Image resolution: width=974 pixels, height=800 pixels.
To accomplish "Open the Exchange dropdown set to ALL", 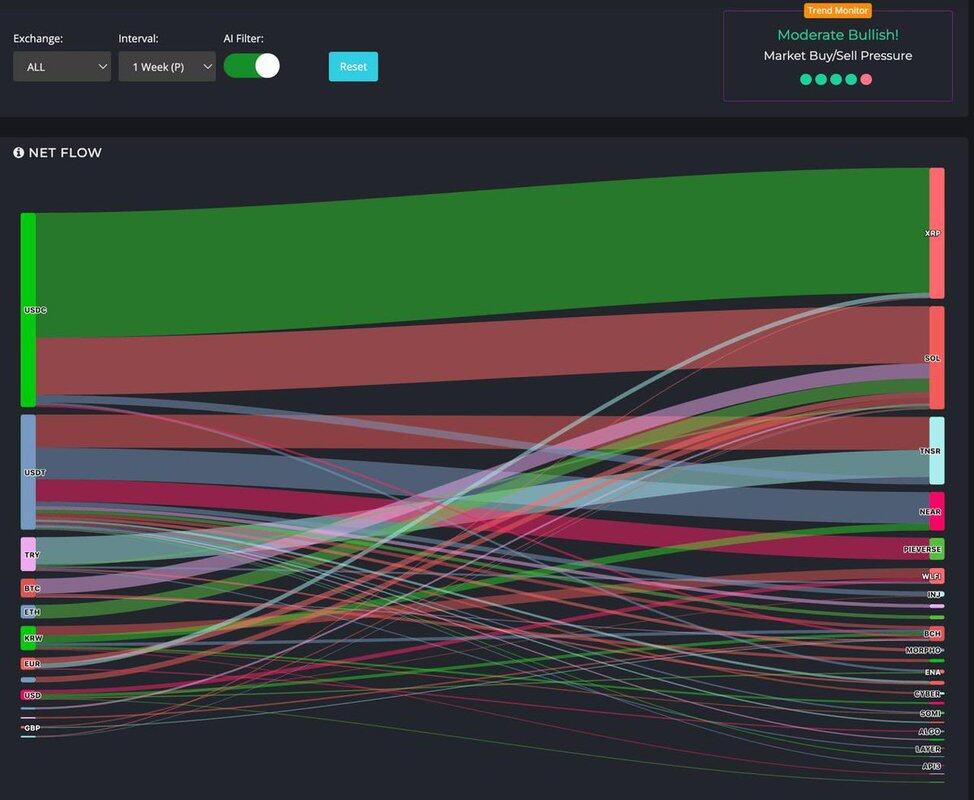I will pyautogui.click(x=62, y=67).
